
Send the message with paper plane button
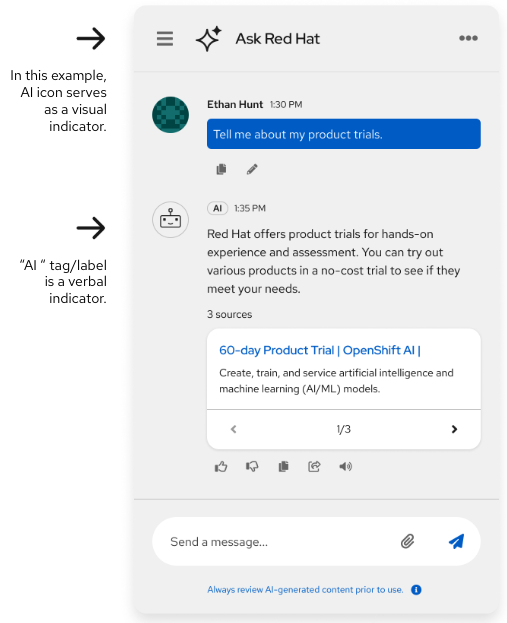(x=456, y=542)
